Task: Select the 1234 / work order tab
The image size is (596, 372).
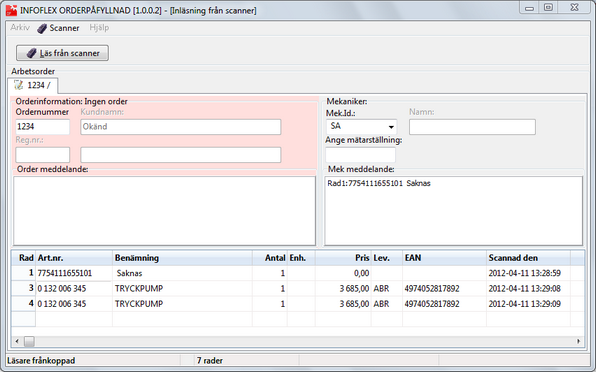Action: tap(33, 85)
